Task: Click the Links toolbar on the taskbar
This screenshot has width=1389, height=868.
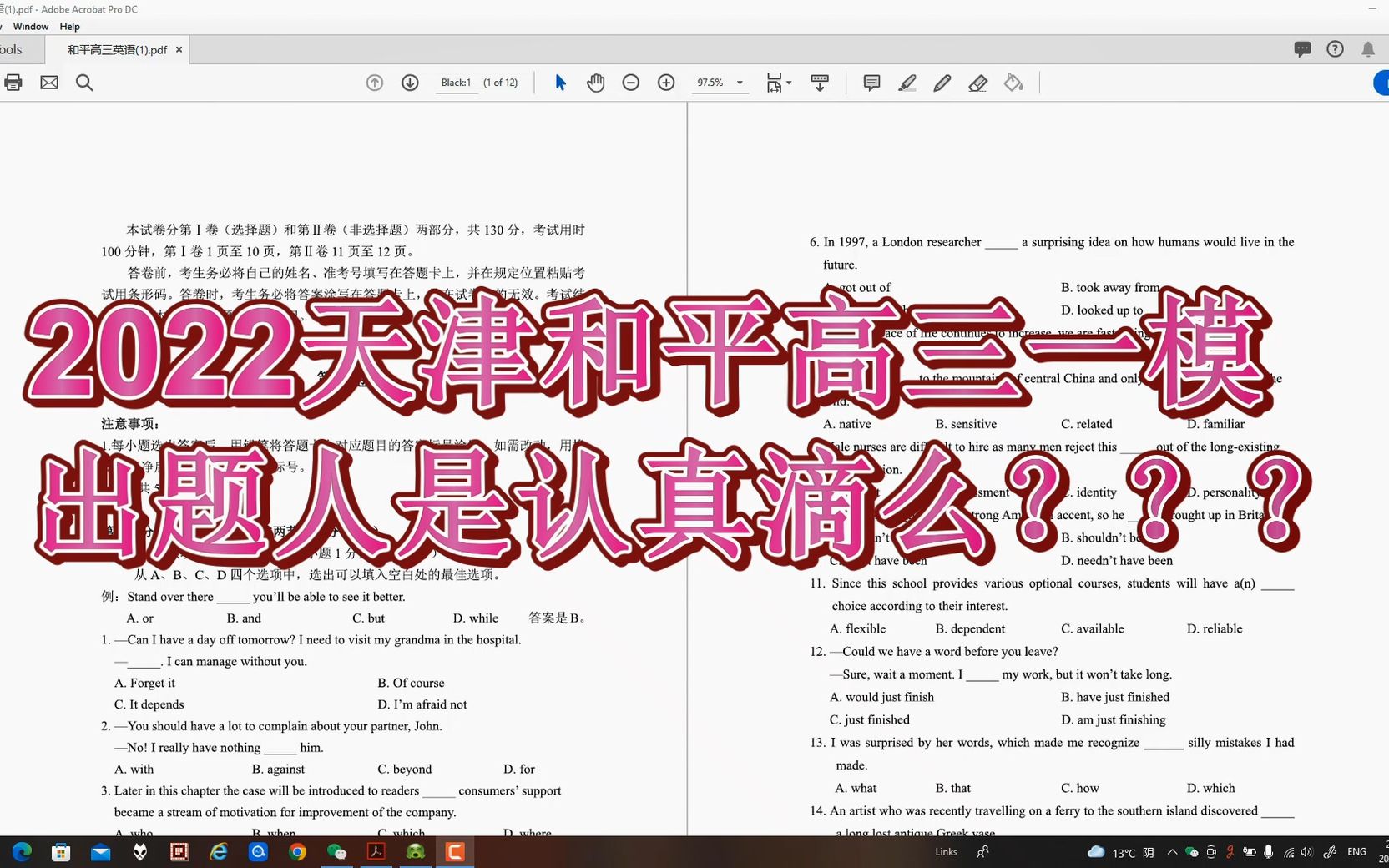Action: pos(947,852)
